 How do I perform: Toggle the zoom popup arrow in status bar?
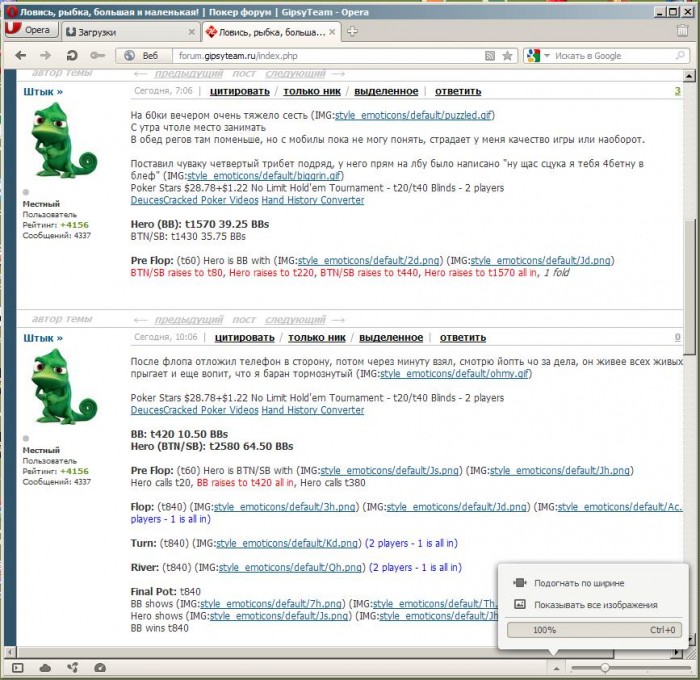556,668
